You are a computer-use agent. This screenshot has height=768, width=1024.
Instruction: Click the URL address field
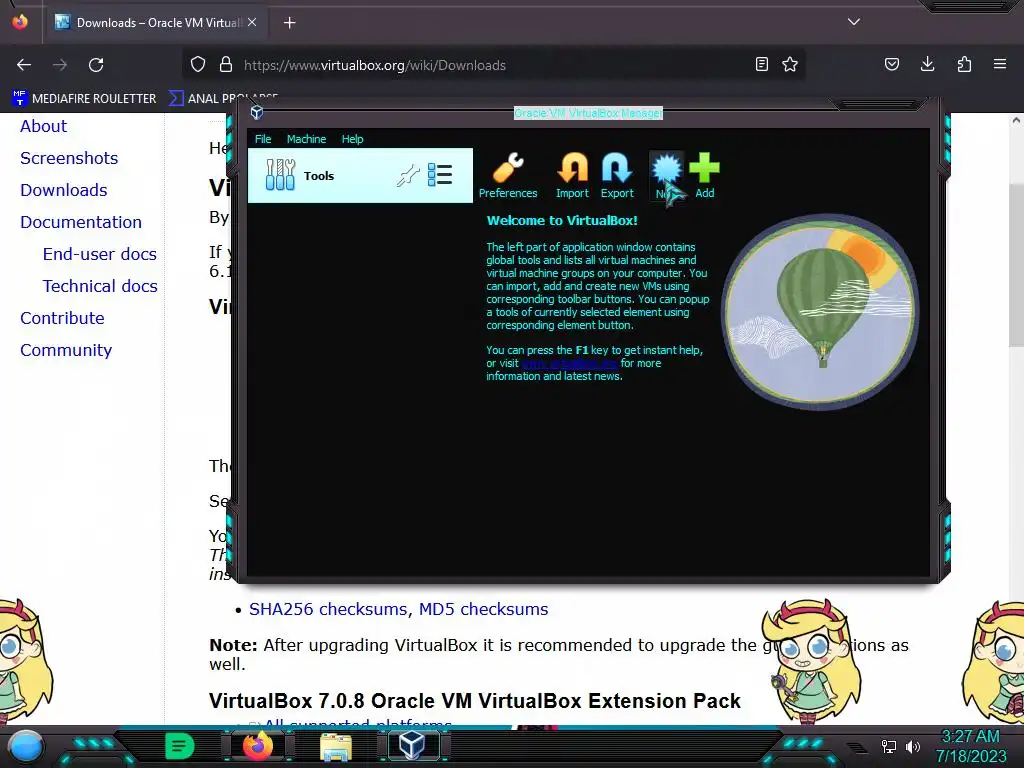[x=493, y=65]
